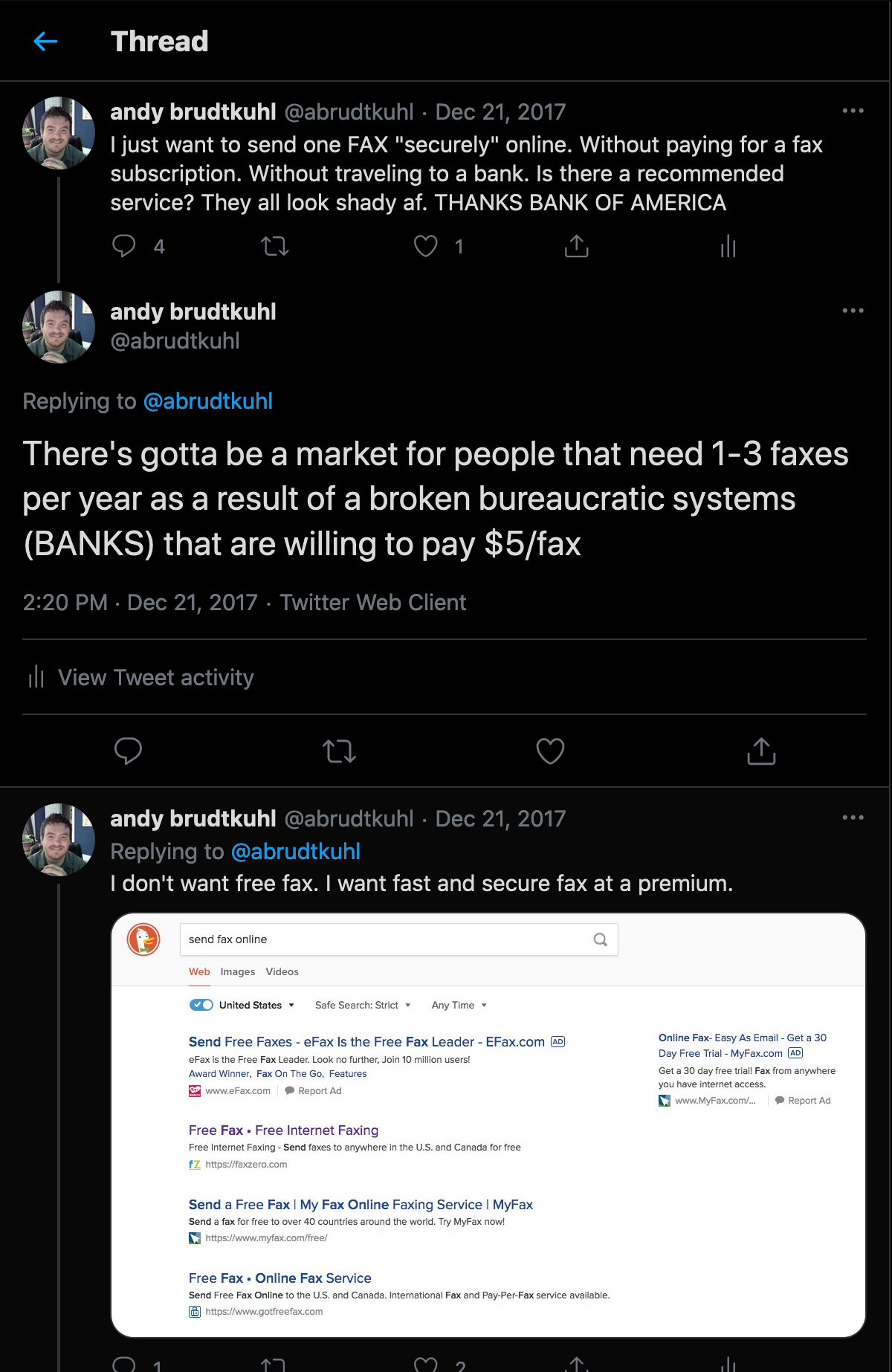Open the Dec 21, 2017 timestamp of first tweet
892x1372 pixels.
pos(500,112)
